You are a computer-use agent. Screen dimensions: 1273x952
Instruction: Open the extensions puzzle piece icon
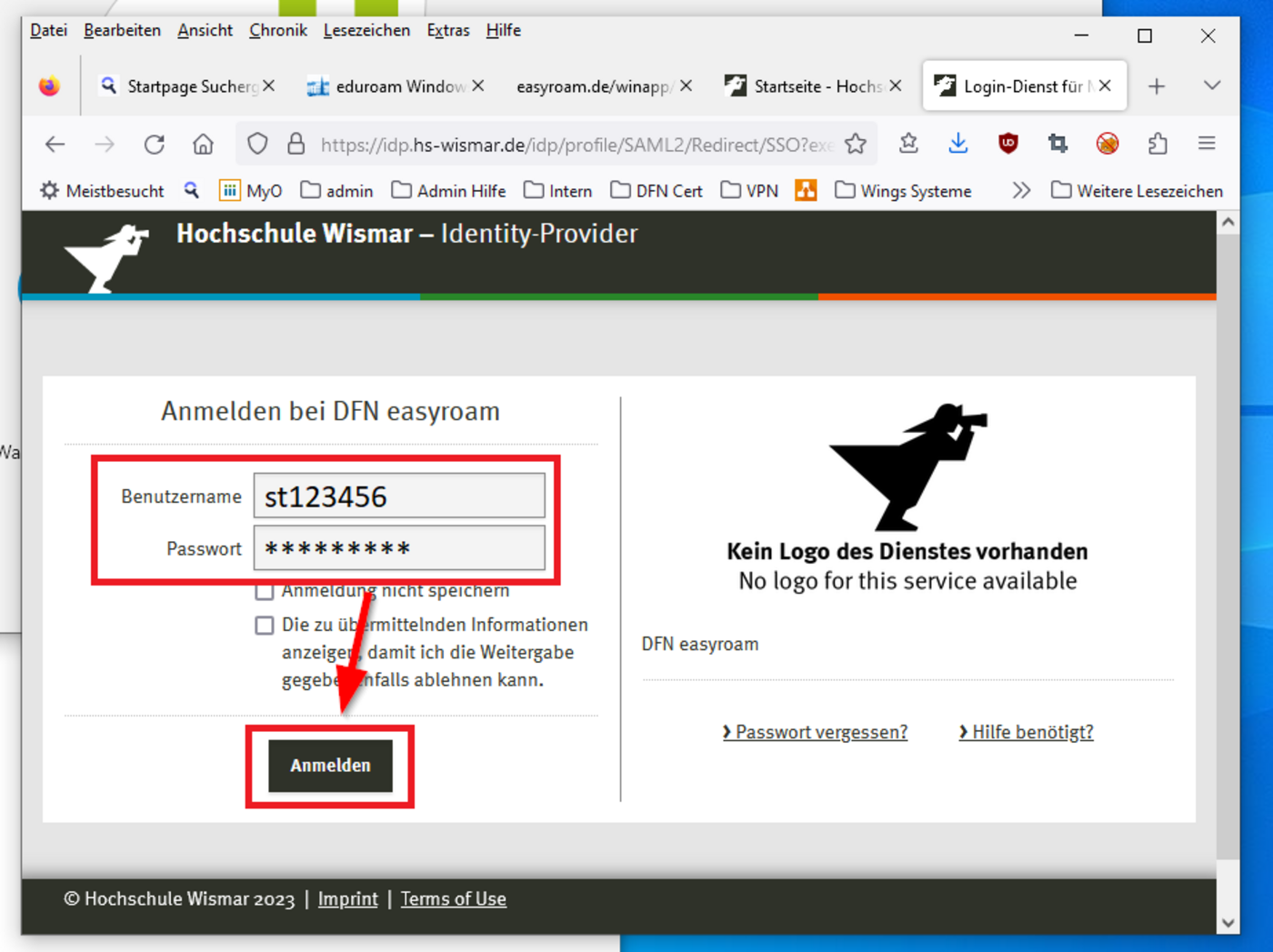tap(1157, 144)
